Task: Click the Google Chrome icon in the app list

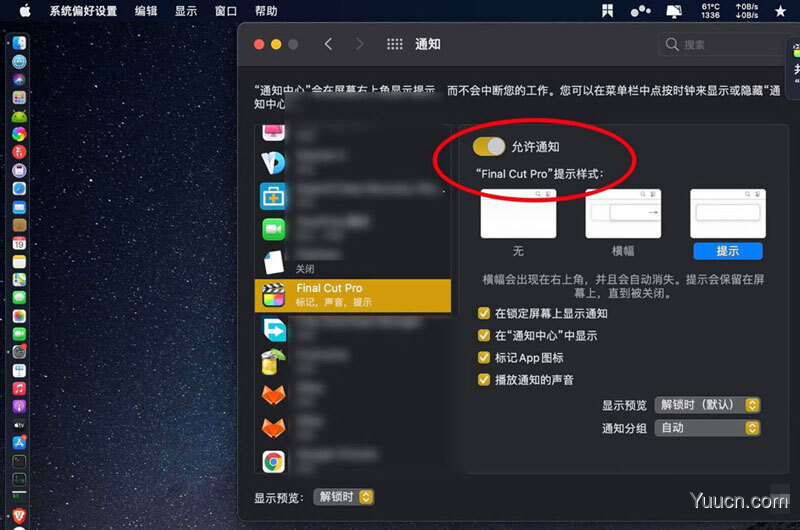Action: point(273,461)
